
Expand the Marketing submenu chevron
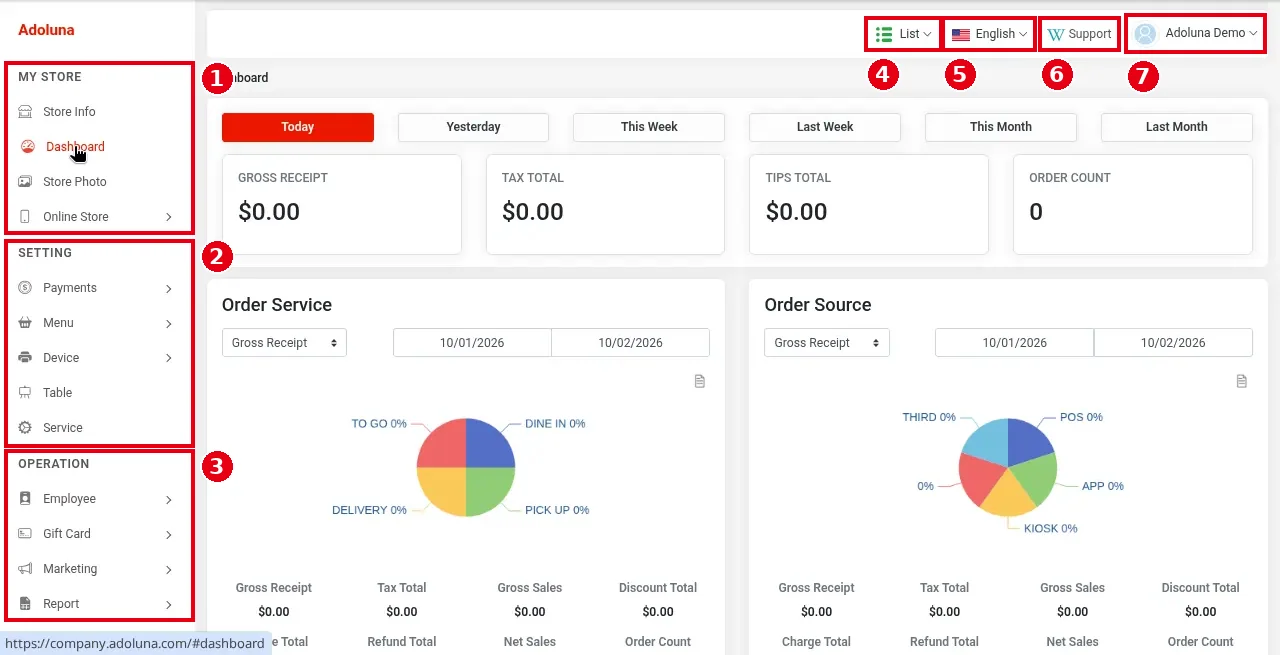[x=169, y=569]
